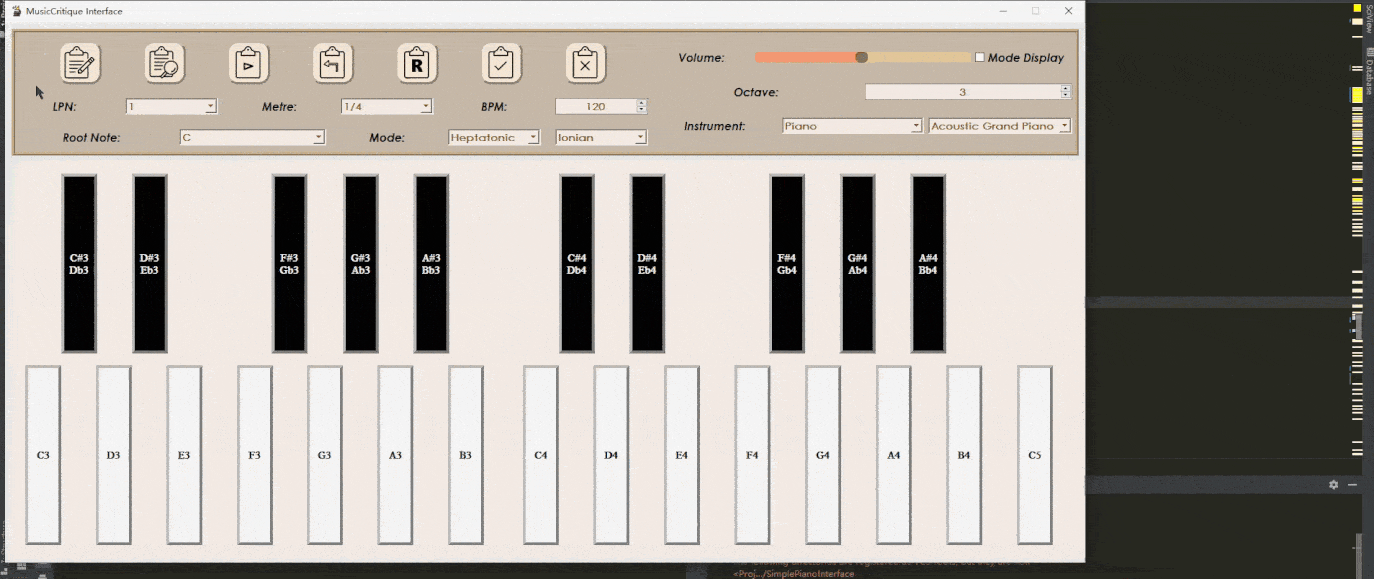Play the A4 white key
This screenshot has height=579, width=1374.
pos(893,455)
